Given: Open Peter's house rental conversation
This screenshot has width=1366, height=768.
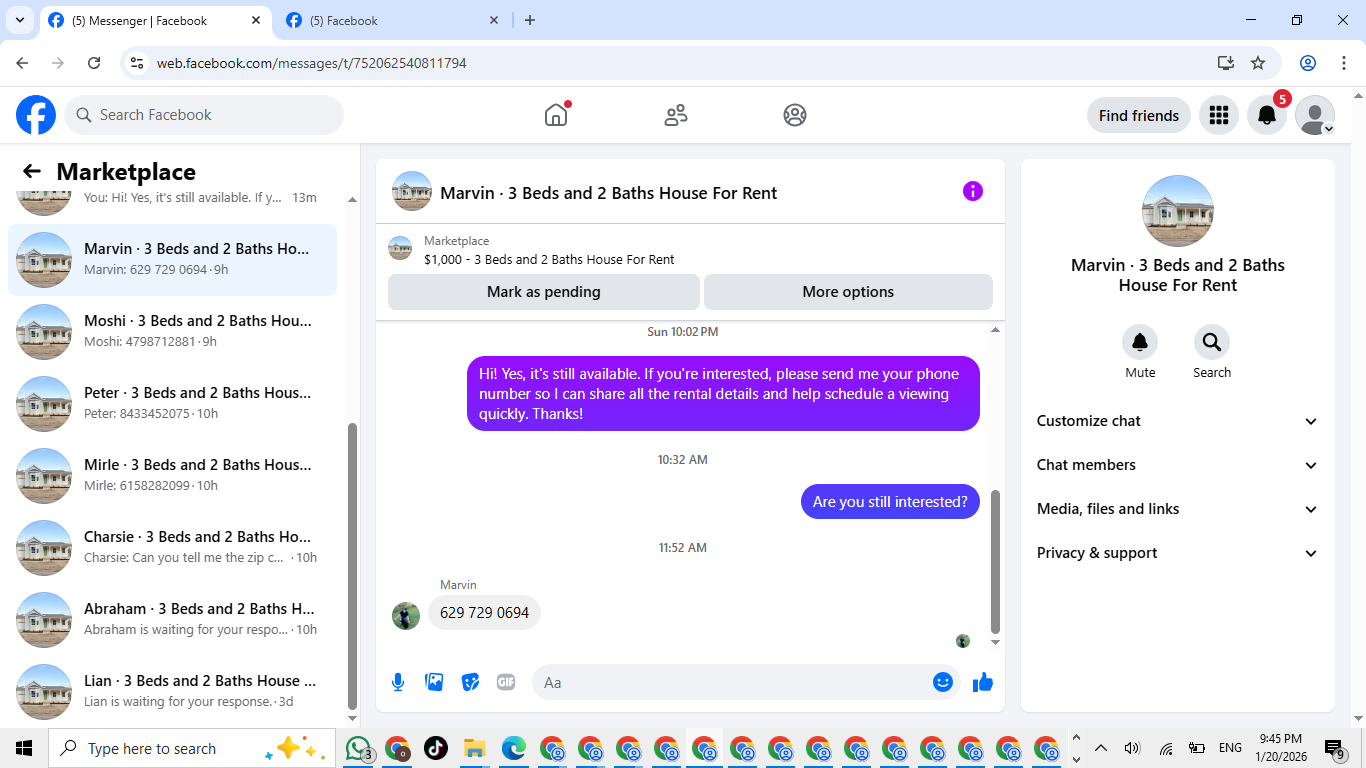Looking at the screenshot, I should [172, 404].
